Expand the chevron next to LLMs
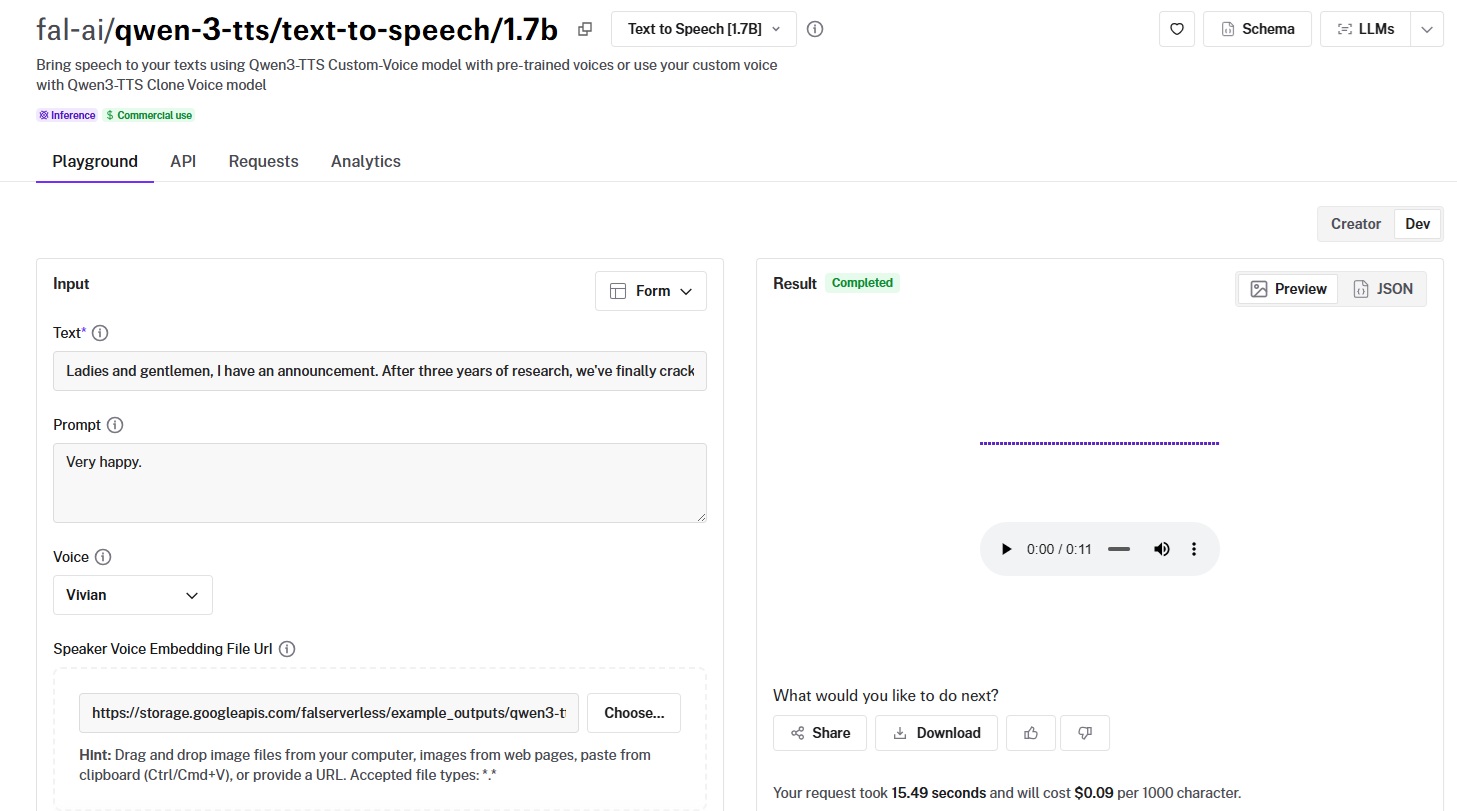This screenshot has width=1457, height=811. pos(1427,29)
